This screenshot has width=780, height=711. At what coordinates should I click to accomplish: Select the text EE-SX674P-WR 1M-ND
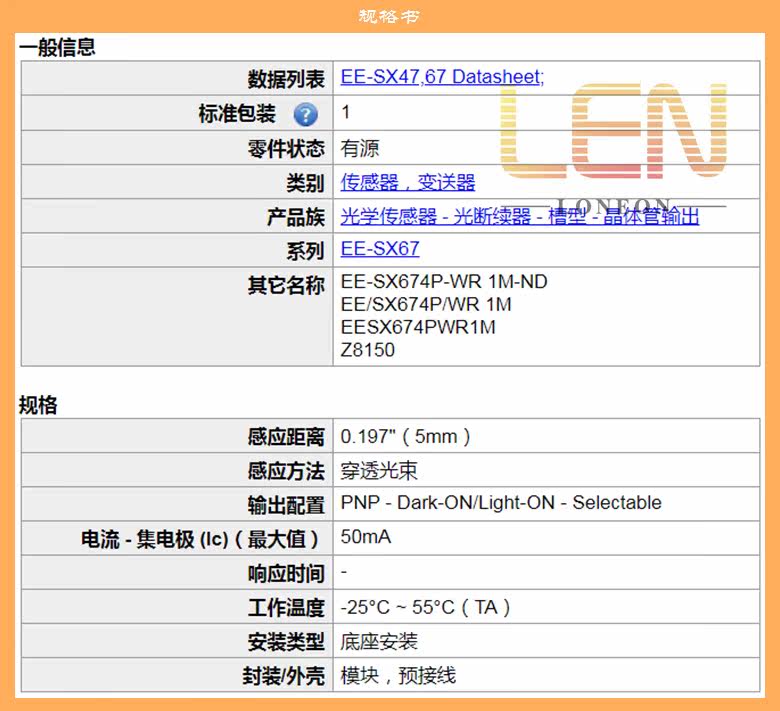tap(444, 282)
